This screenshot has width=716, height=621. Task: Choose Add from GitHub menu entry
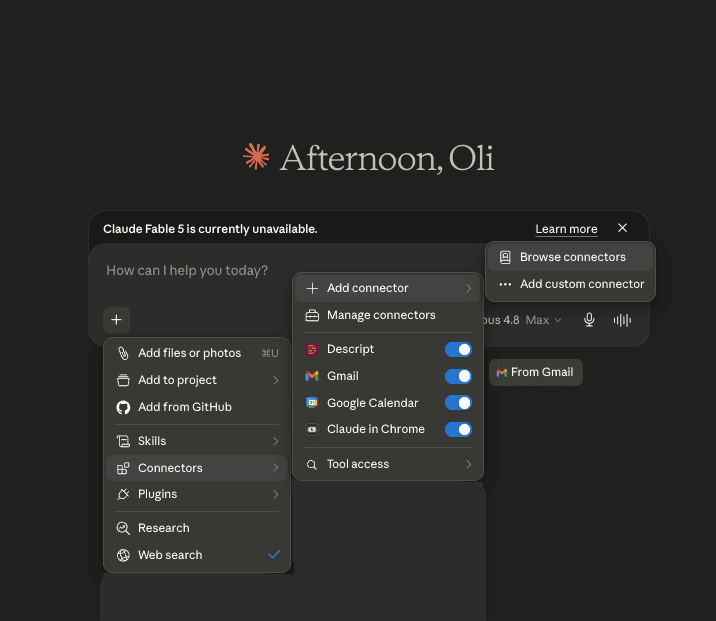197,407
